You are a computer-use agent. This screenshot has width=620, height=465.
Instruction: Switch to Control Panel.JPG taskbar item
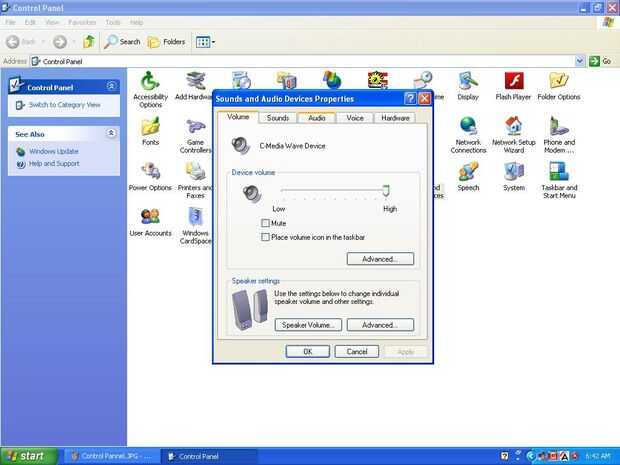click(x=112, y=456)
